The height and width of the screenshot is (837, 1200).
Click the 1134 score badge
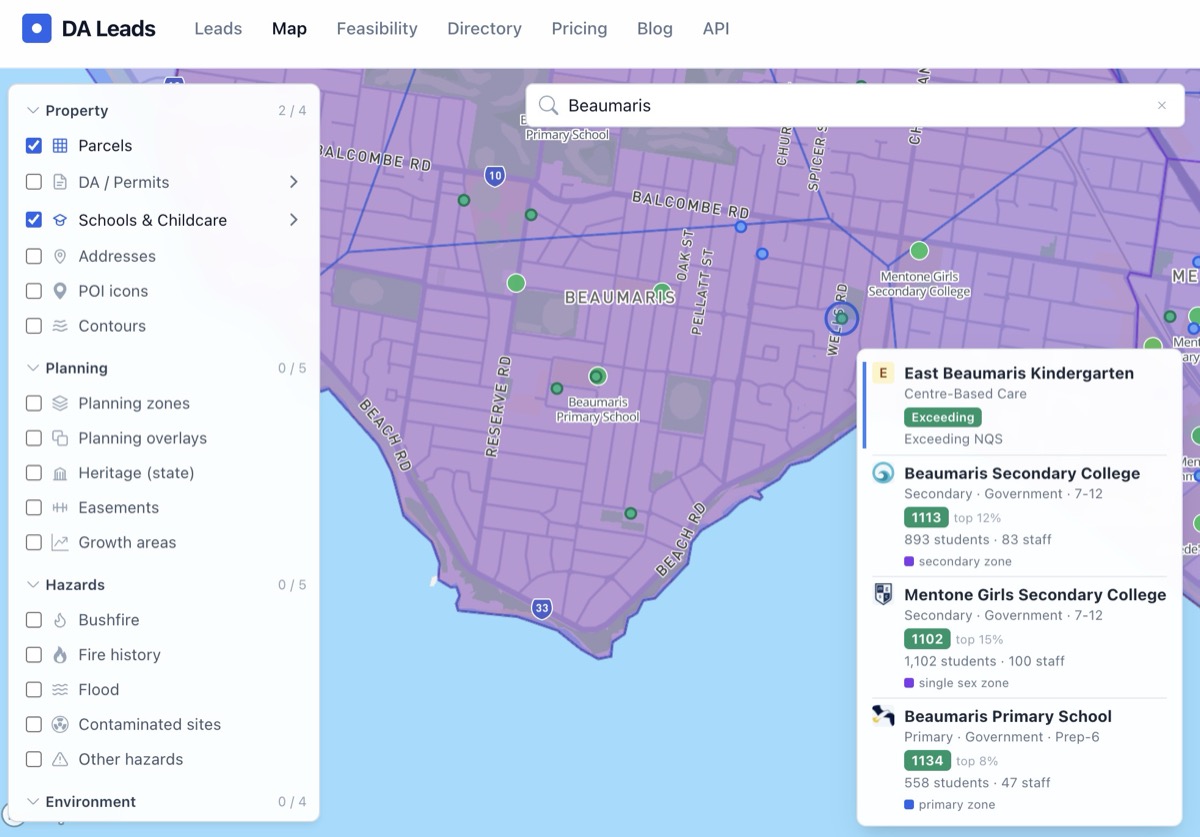927,761
